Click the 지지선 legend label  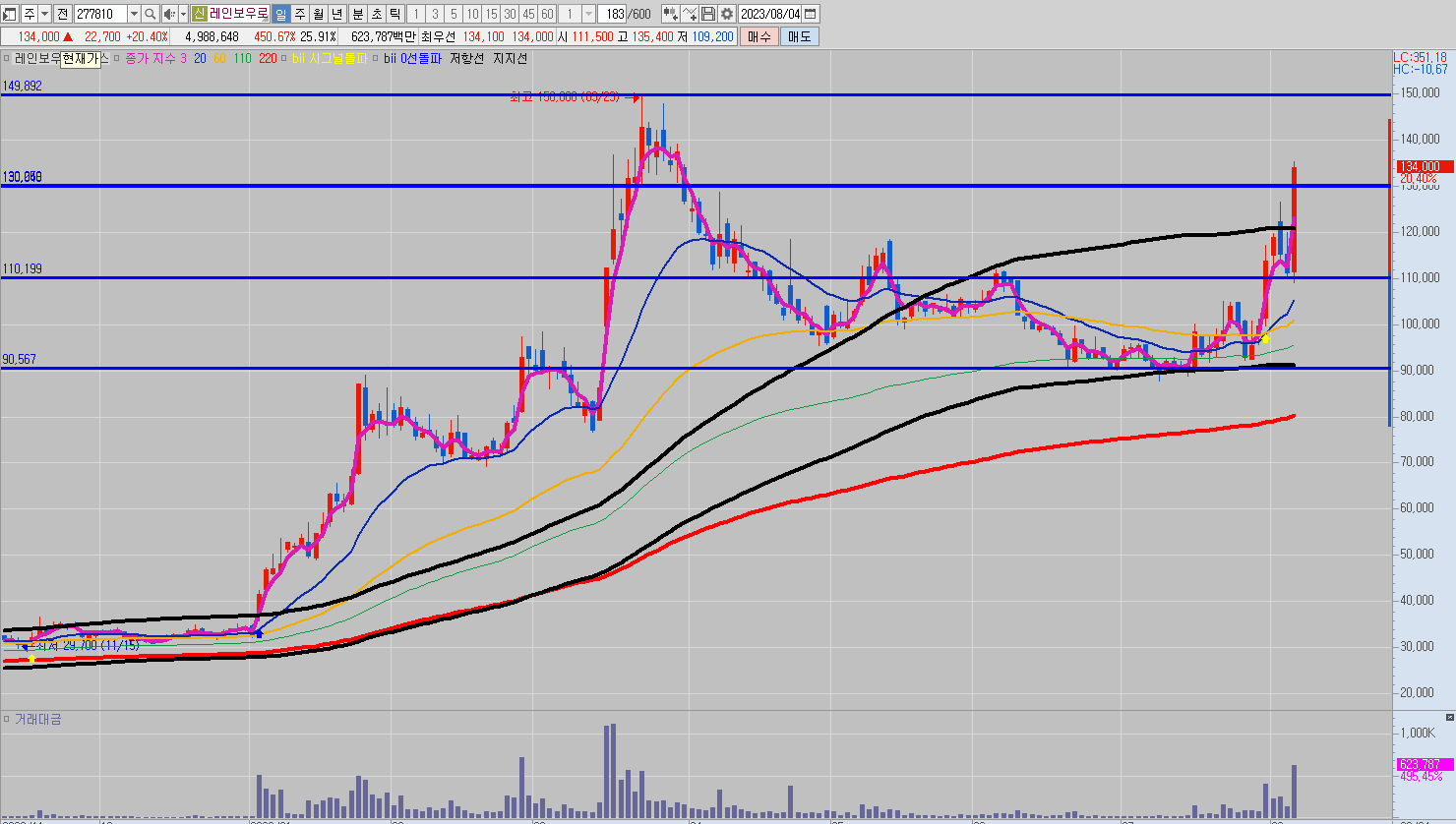coord(511,58)
